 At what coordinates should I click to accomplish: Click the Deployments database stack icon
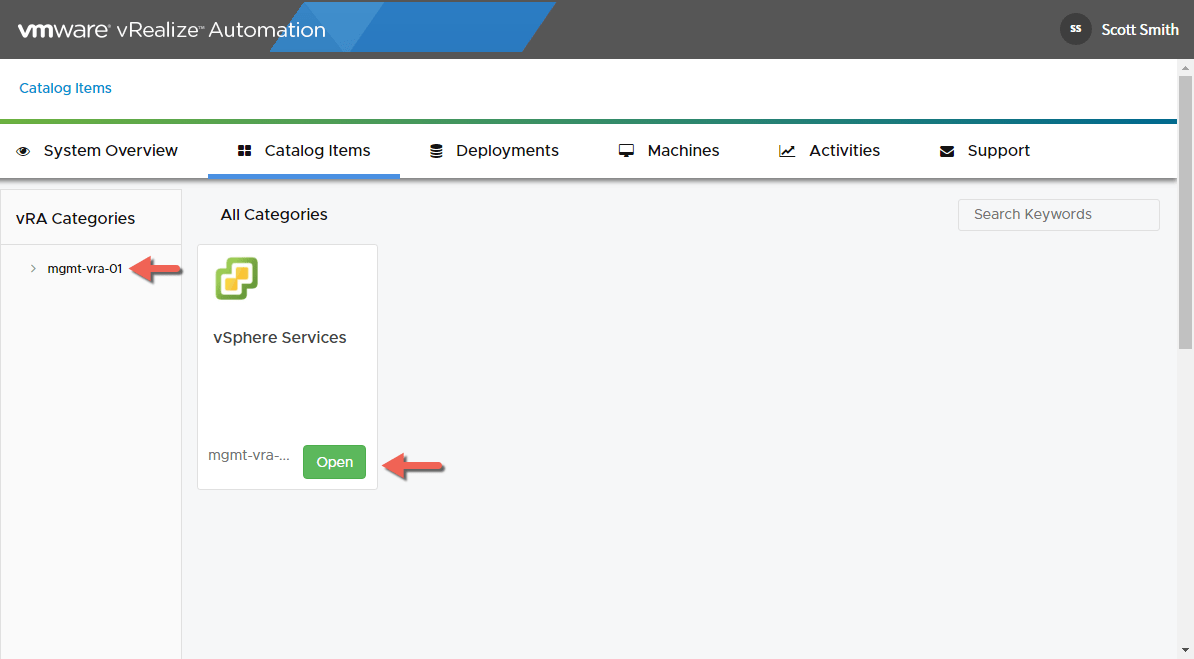[x=436, y=151]
